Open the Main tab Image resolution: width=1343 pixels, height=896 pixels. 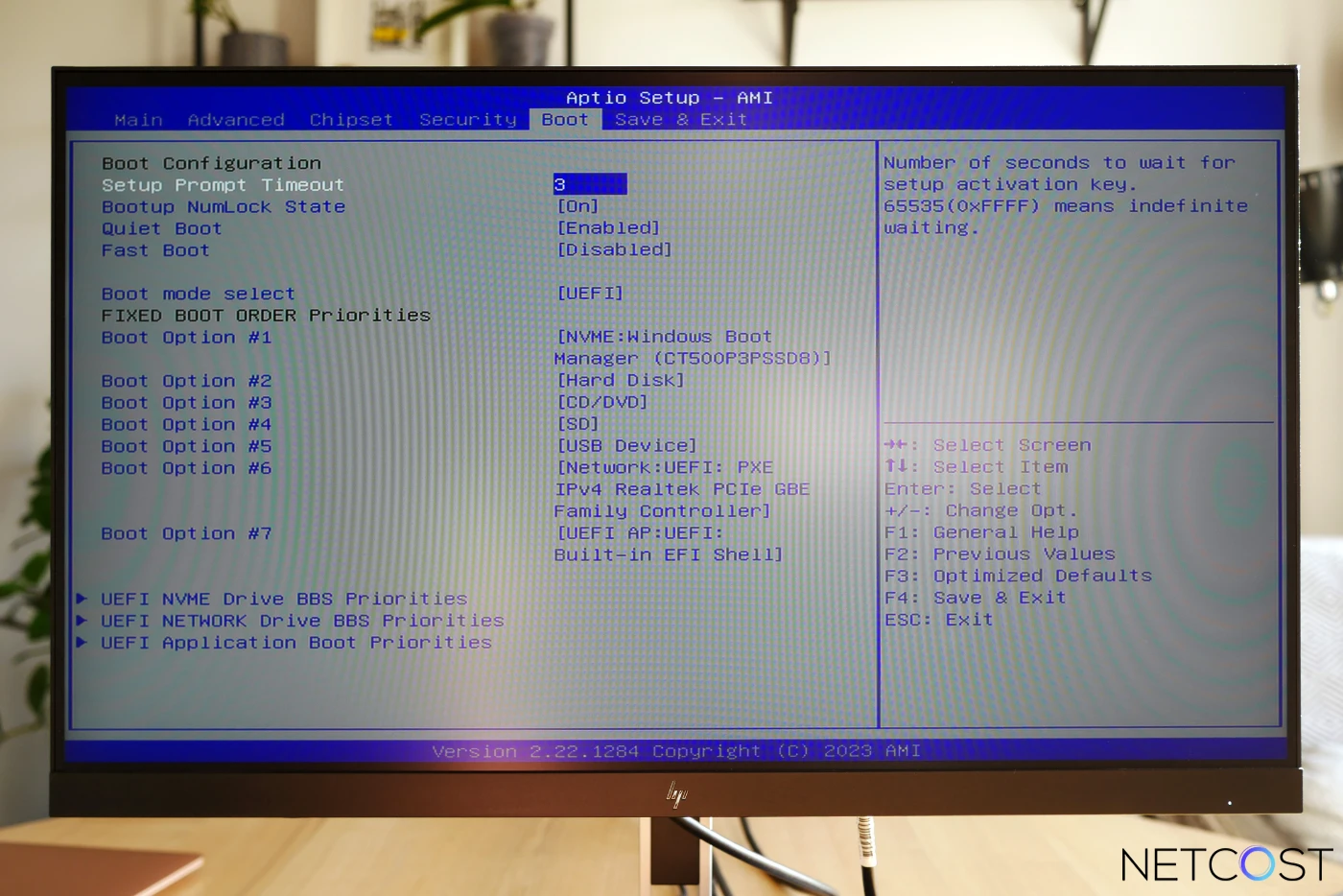tap(138, 120)
